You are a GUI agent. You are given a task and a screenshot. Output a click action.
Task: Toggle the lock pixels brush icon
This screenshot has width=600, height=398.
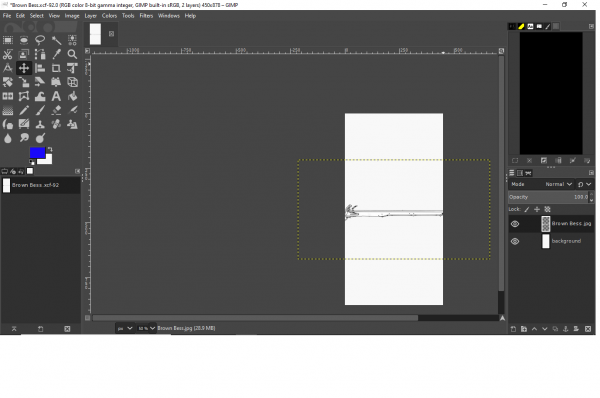coord(527,209)
